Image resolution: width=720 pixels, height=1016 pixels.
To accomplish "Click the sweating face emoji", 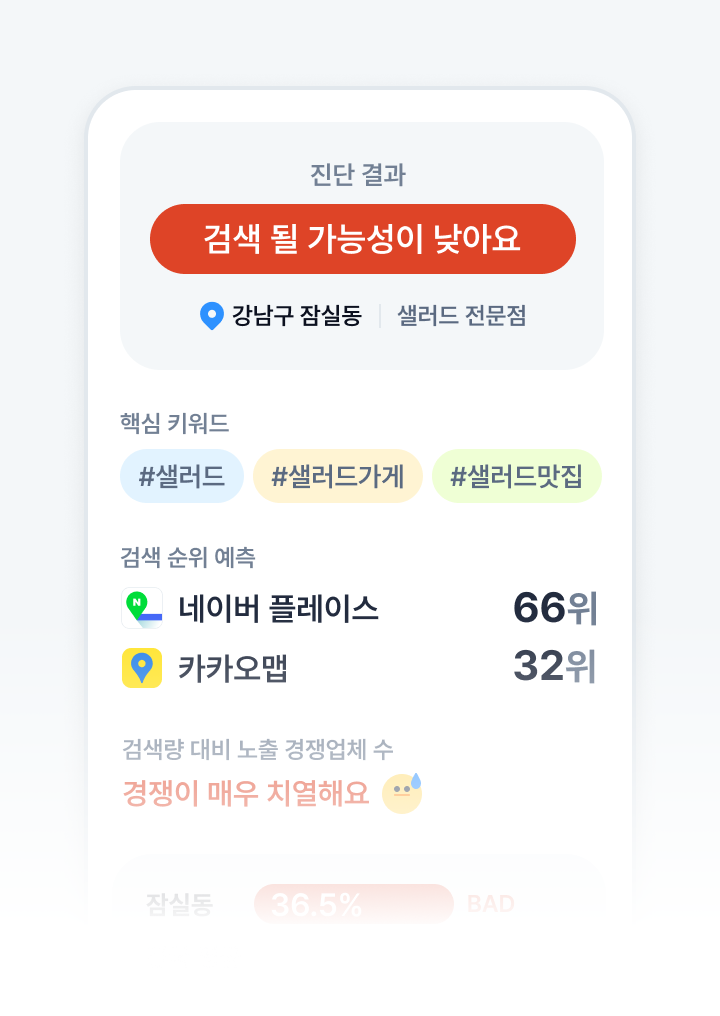I will (x=402, y=793).
